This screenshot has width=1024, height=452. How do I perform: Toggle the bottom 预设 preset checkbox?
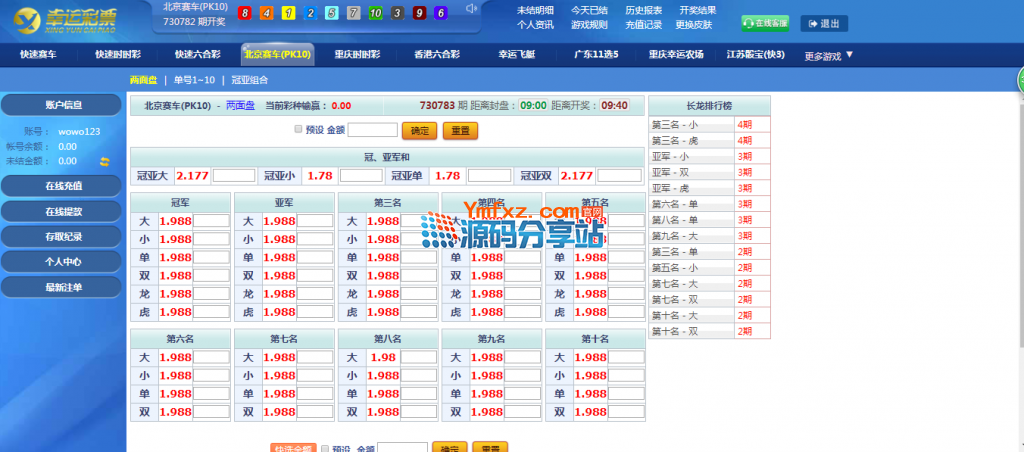point(324,449)
